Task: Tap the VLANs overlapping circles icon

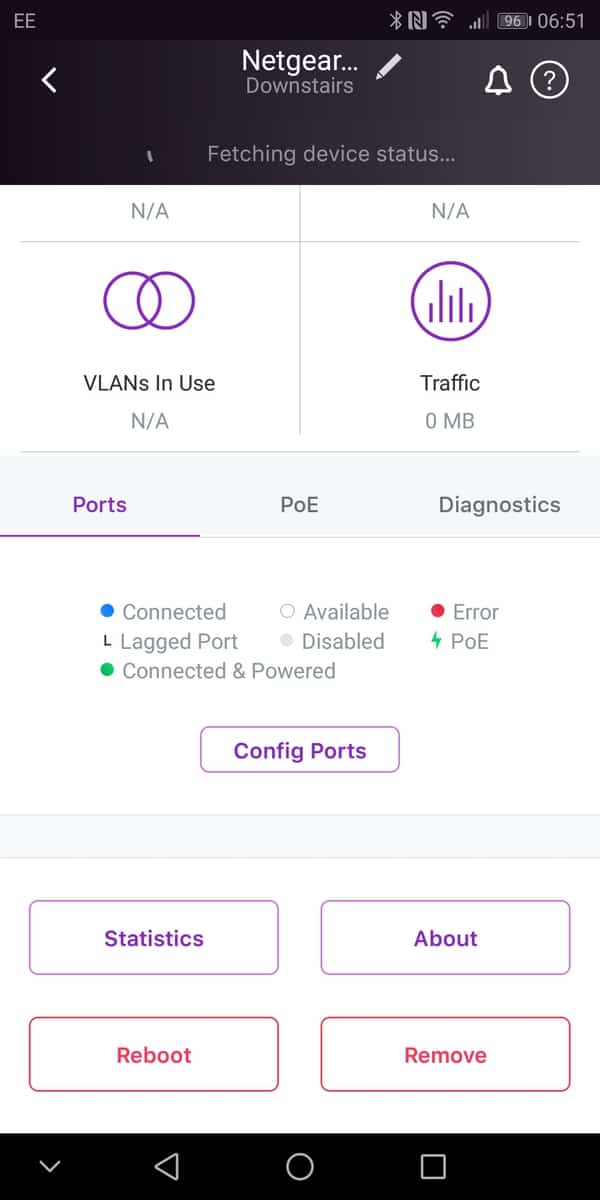Action: pos(149,301)
